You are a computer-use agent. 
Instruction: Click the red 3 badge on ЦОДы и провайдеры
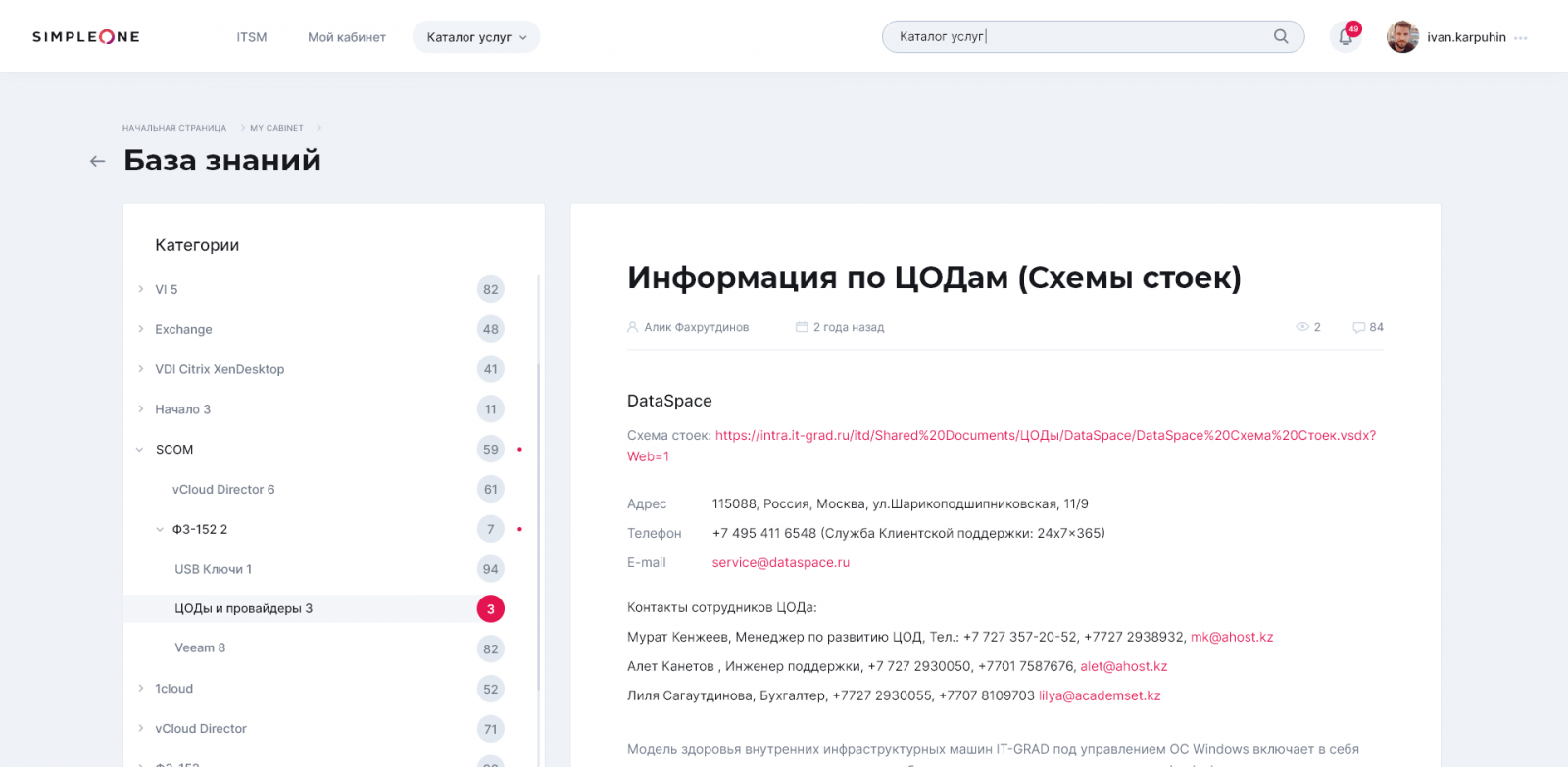pyautogui.click(x=491, y=608)
